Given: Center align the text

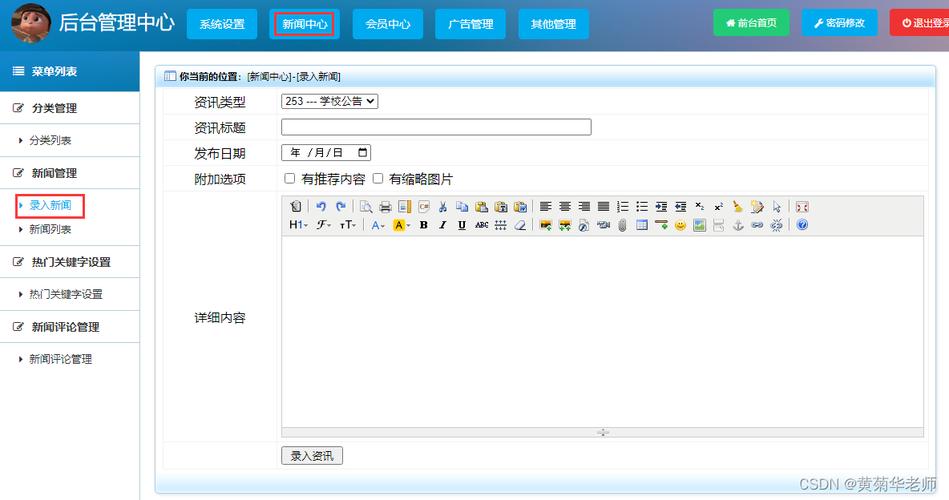Looking at the screenshot, I should click(565, 206).
